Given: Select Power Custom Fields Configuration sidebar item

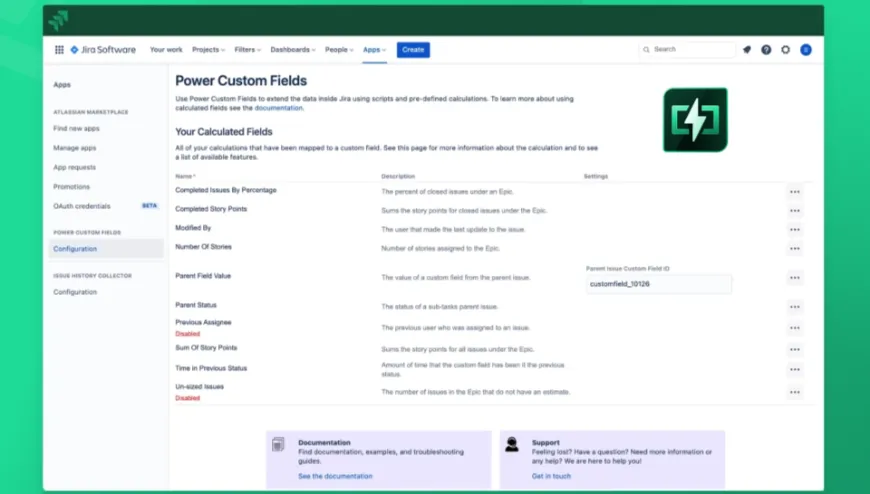Looking at the screenshot, I should click(105, 249).
